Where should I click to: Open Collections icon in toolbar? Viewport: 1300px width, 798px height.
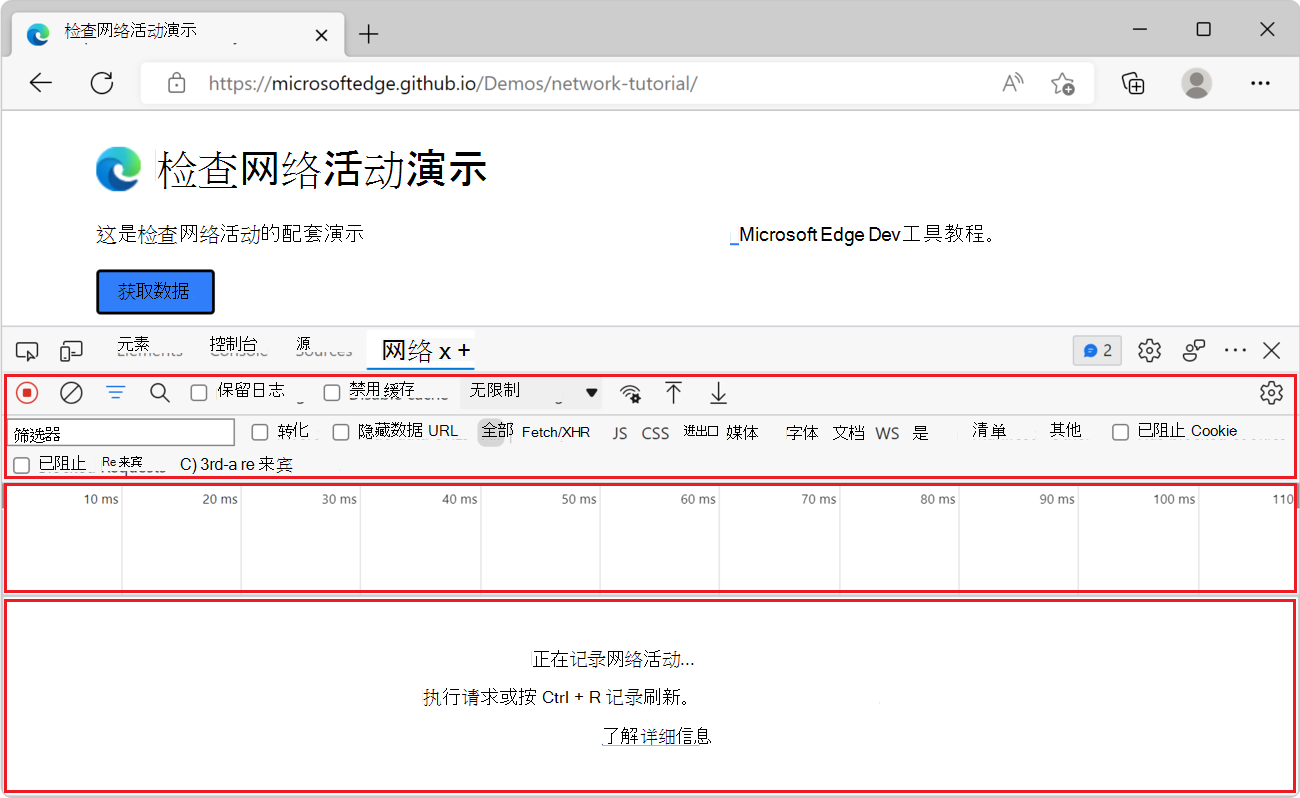(1133, 84)
